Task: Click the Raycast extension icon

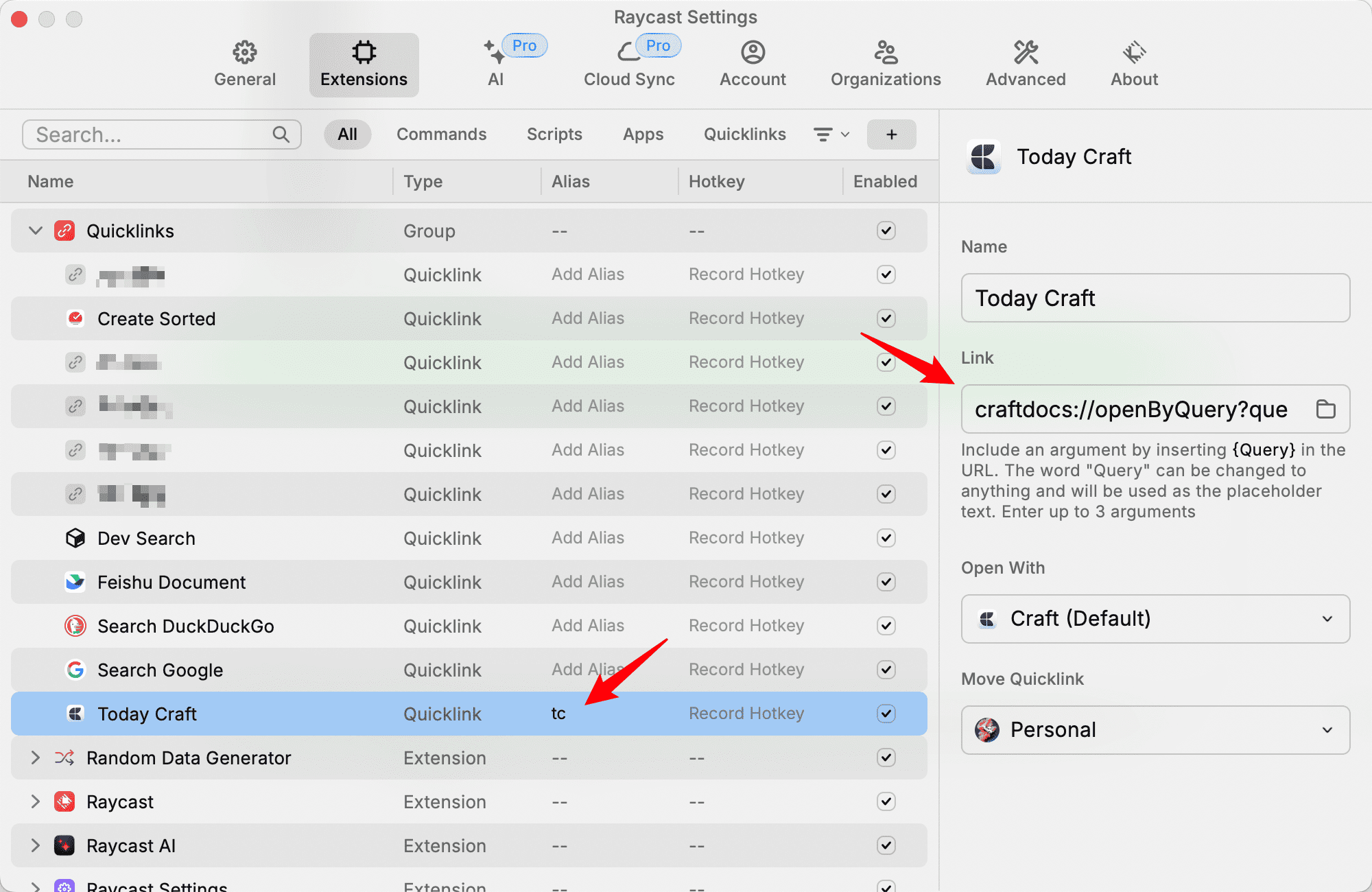Action: [64, 801]
